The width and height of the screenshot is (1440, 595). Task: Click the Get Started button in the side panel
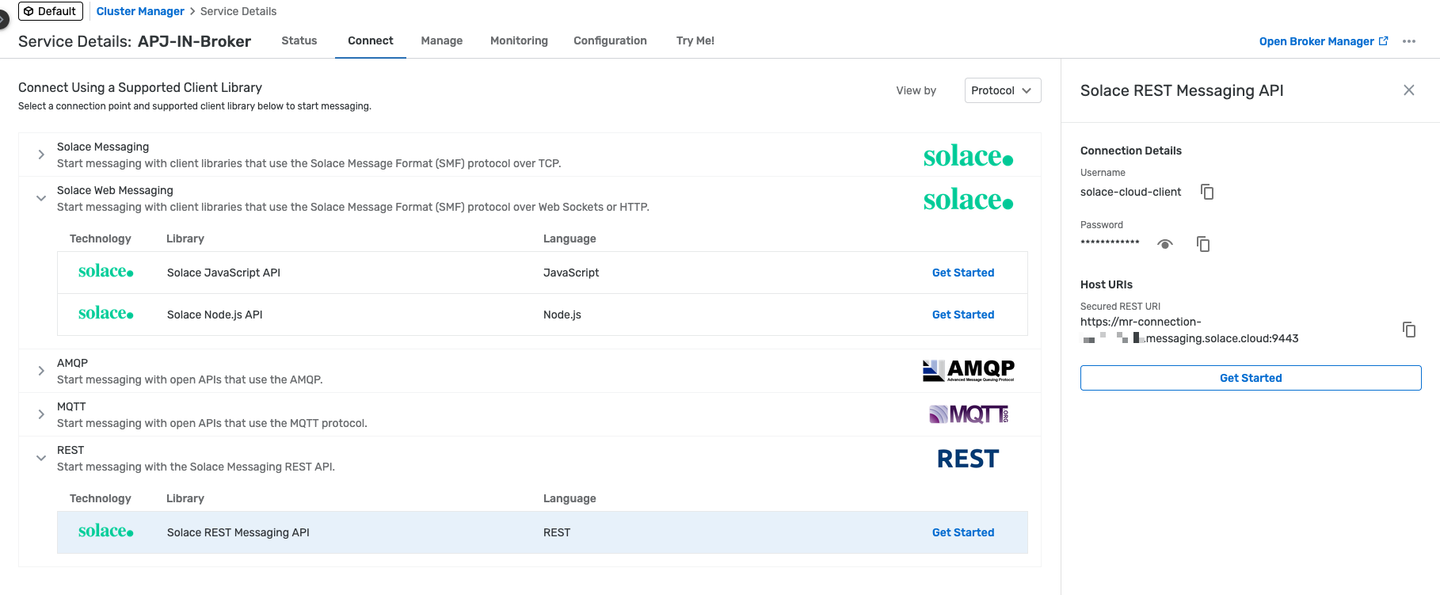(x=1250, y=378)
